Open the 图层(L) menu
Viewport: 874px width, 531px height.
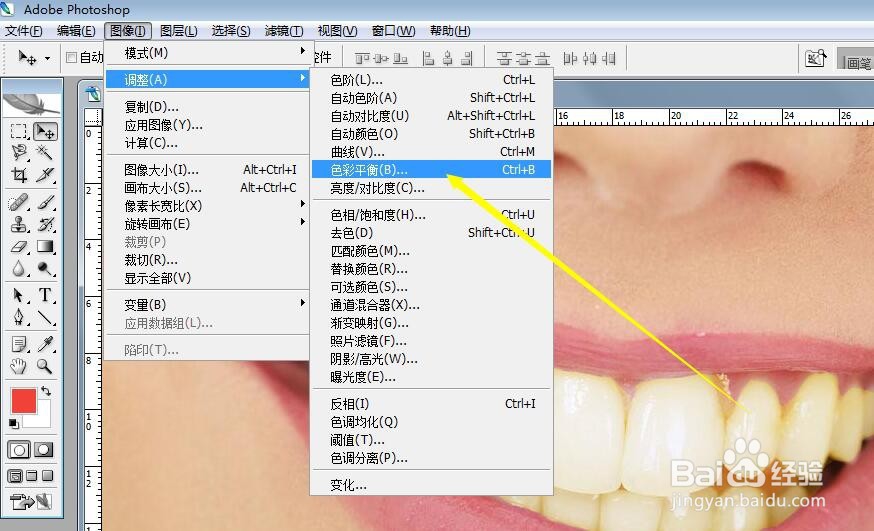click(x=178, y=31)
